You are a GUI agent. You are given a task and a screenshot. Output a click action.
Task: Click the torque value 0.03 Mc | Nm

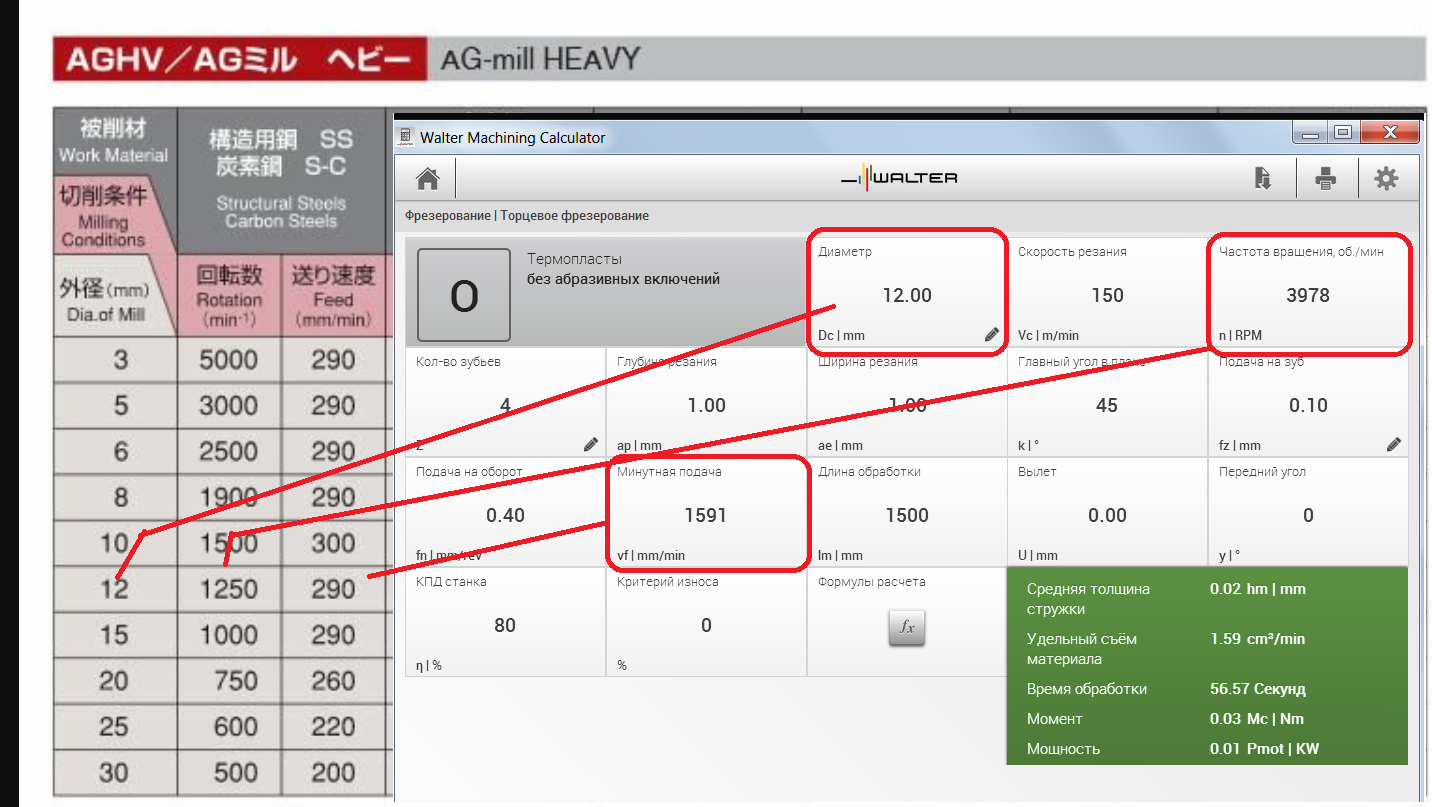tap(1257, 719)
